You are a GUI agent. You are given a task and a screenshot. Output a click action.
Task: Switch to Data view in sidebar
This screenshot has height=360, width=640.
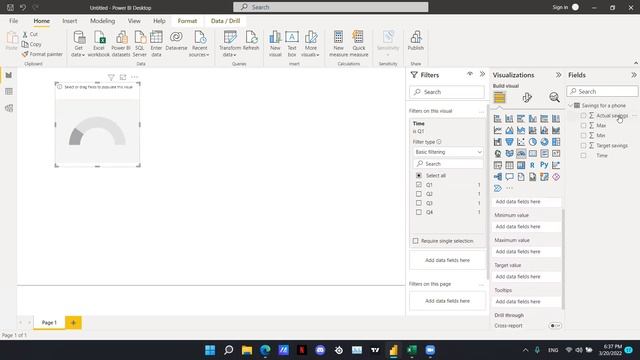click(9, 91)
